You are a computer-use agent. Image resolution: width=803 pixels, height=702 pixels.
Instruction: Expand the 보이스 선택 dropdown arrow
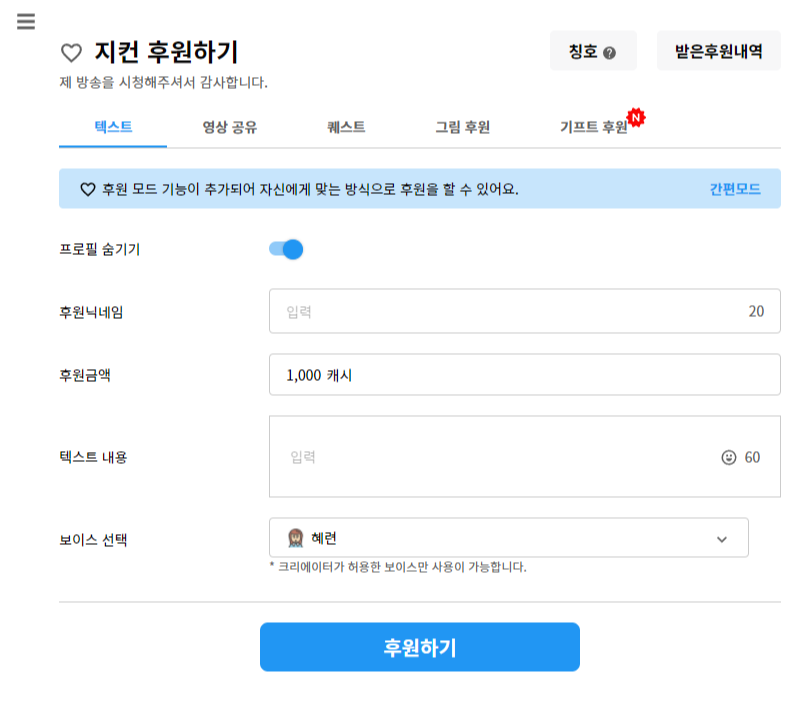tap(722, 539)
